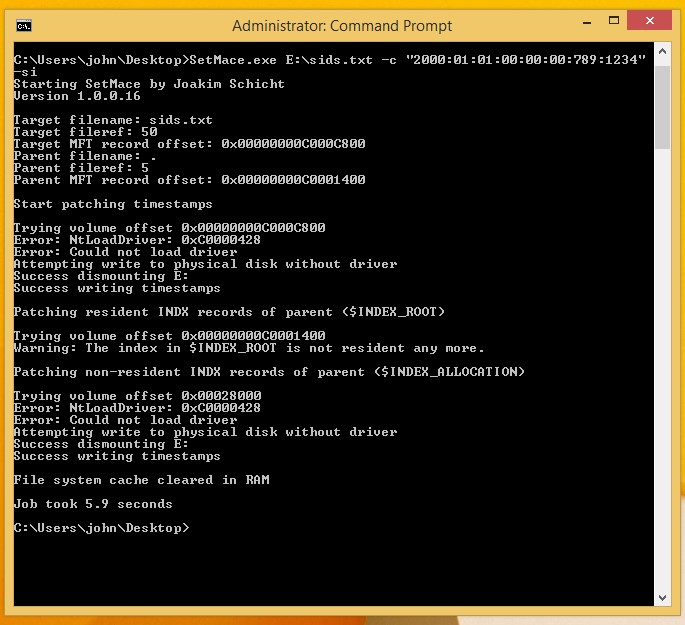Click the '-si' argument on second line

(x=25, y=72)
